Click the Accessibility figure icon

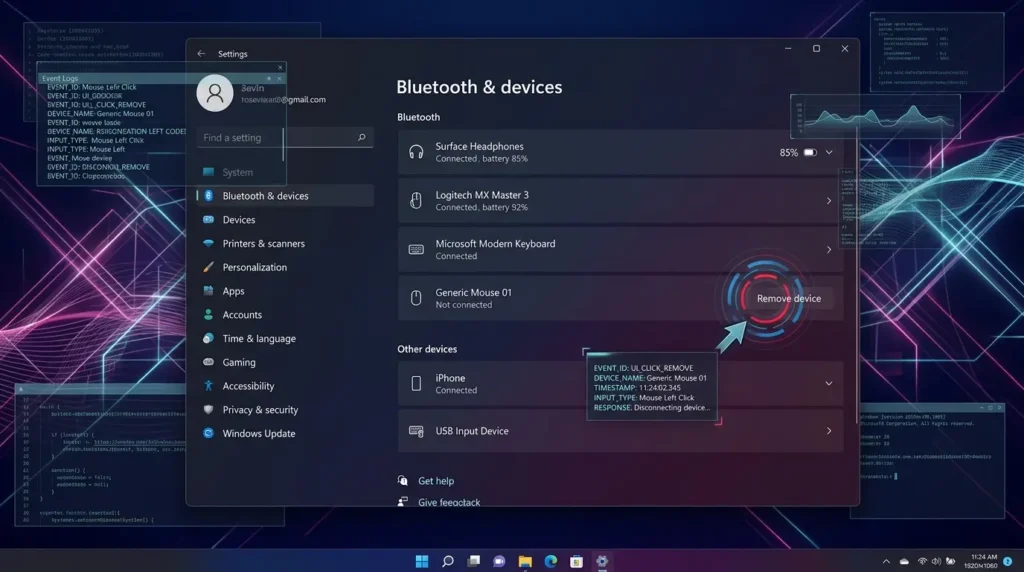(208, 386)
